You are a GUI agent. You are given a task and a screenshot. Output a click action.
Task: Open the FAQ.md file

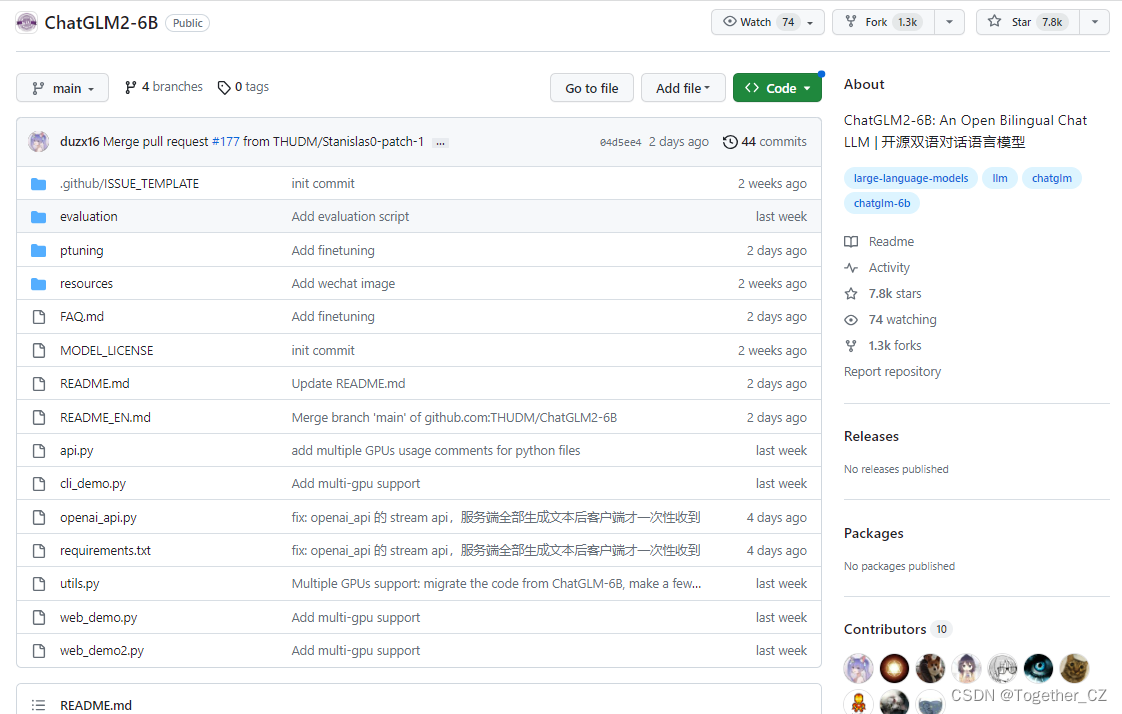[x=82, y=317]
